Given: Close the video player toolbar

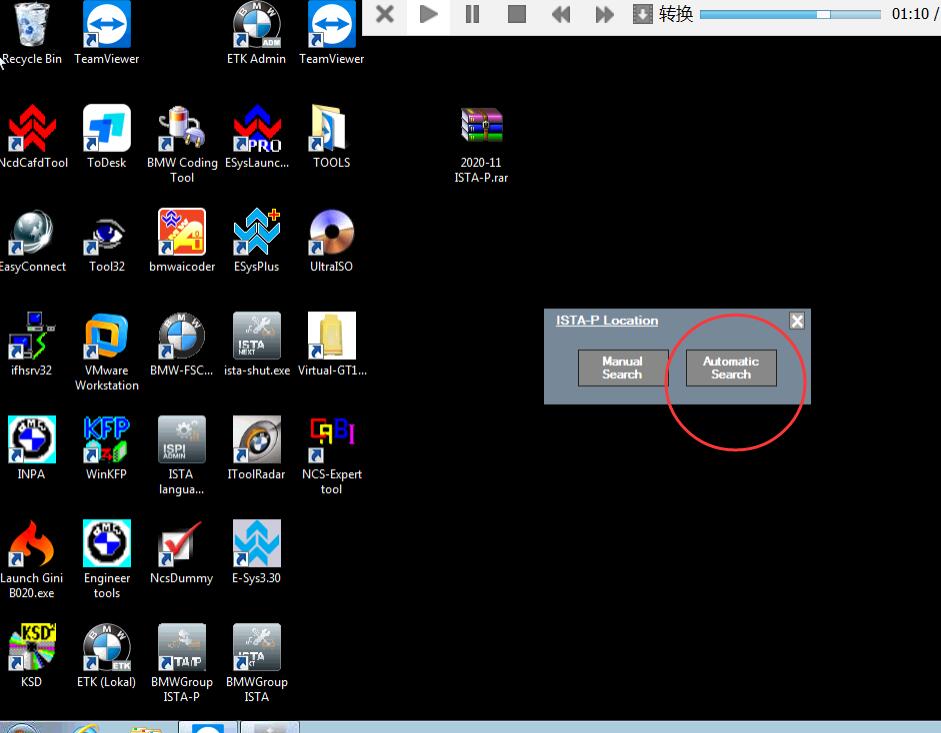Looking at the screenshot, I should tap(385, 14).
